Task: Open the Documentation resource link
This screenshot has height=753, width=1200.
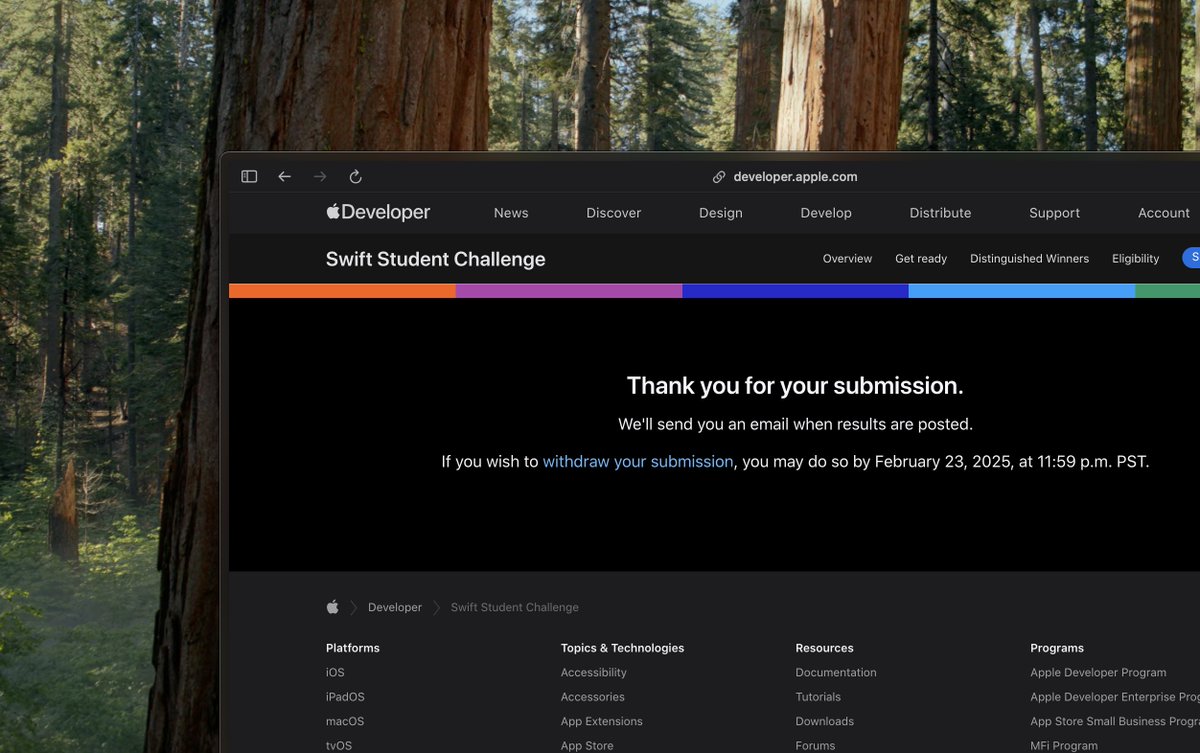Action: (836, 673)
